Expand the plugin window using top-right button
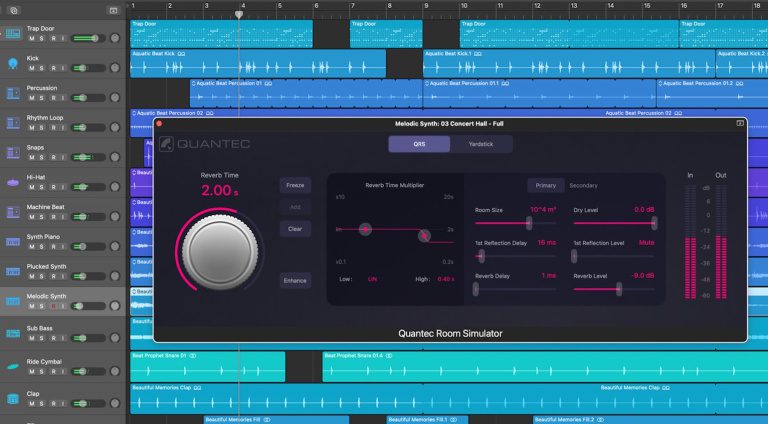Viewport: 768px width, 424px height. click(740, 123)
